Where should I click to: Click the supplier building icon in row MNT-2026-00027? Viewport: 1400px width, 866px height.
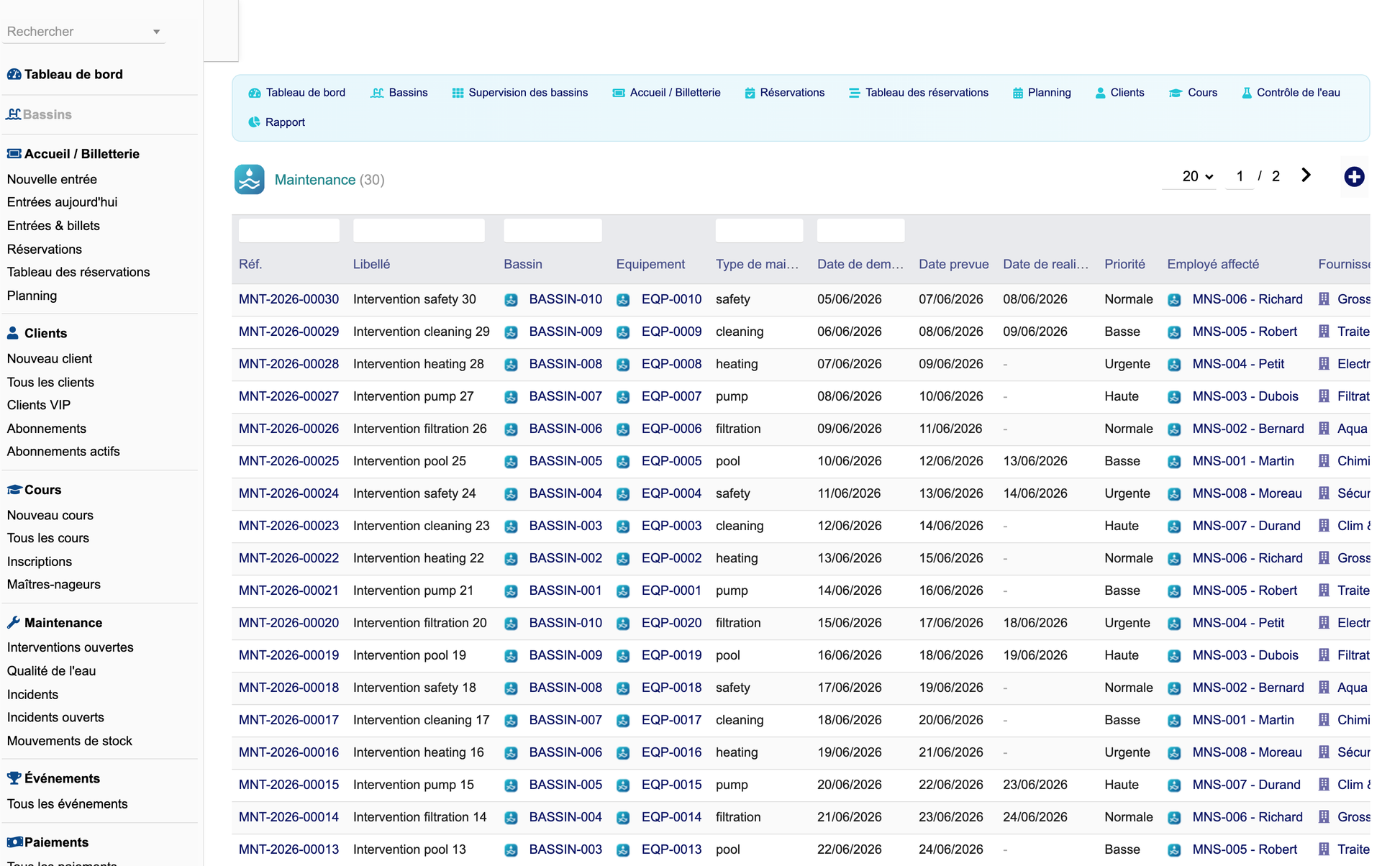(x=1324, y=396)
